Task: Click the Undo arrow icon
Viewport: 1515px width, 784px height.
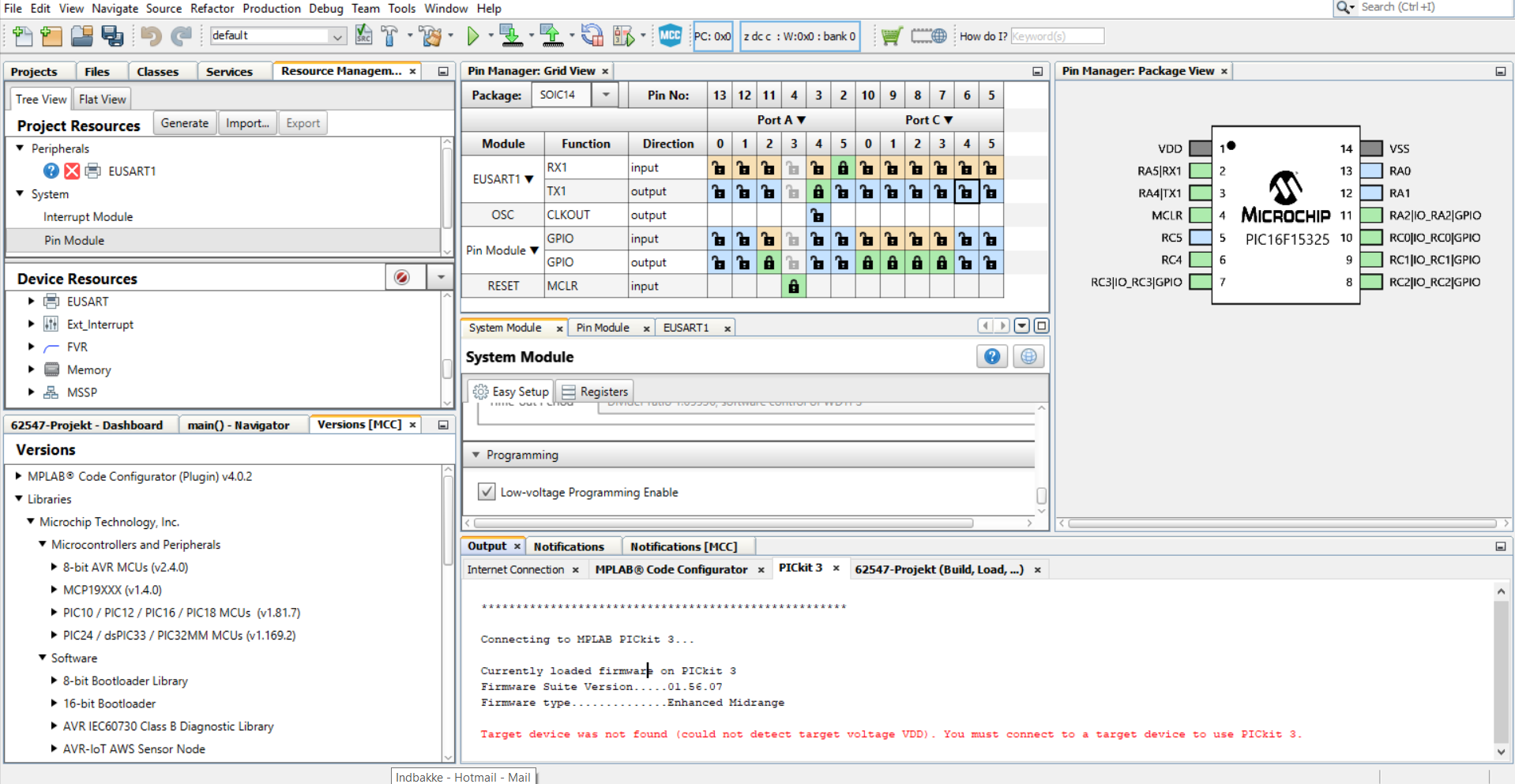Action: pos(151,36)
